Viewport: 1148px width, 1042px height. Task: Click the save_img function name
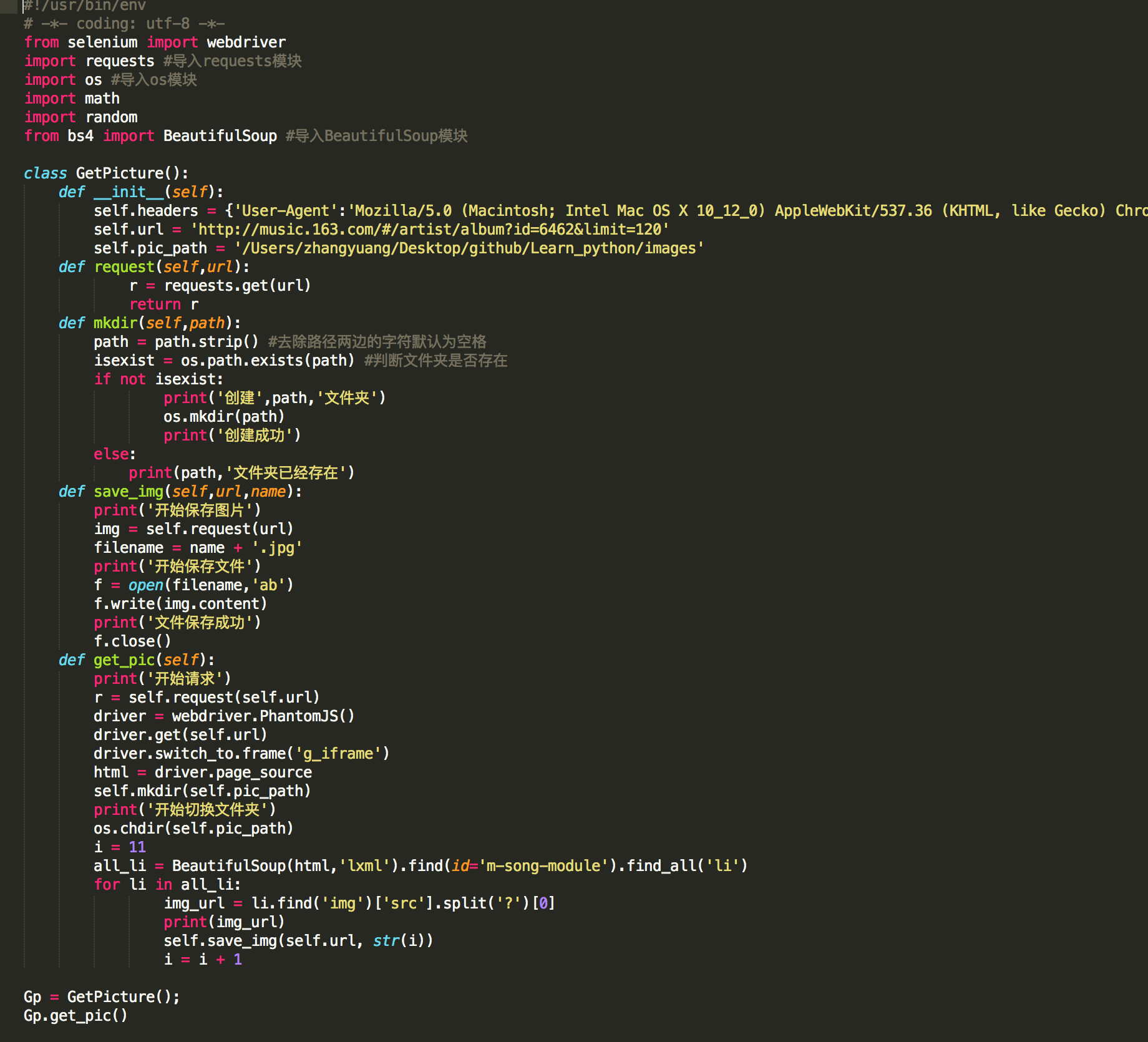pos(129,492)
